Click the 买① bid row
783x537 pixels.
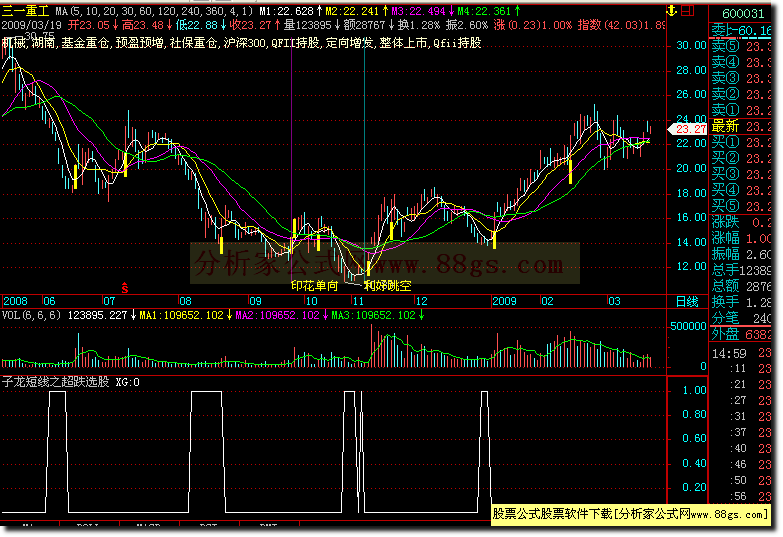pyautogui.click(x=741, y=143)
